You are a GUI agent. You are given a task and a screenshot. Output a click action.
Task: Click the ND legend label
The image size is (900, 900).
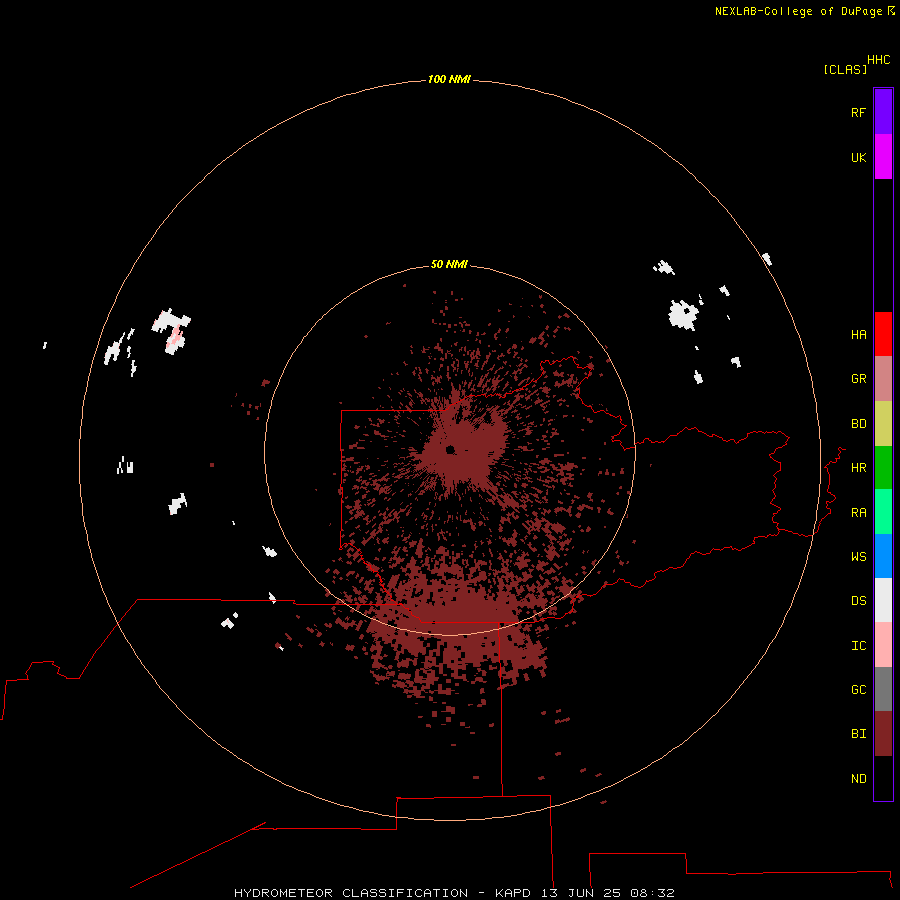[858, 778]
